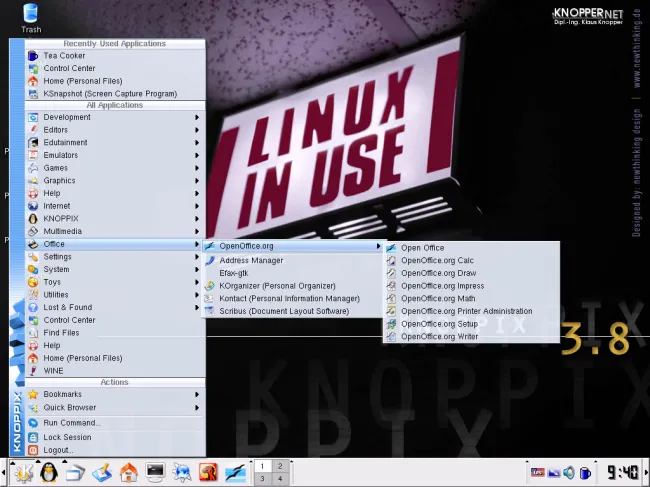Click the Scribus icon in Office submenu
The image size is (650, 487).
pos(210,311)
